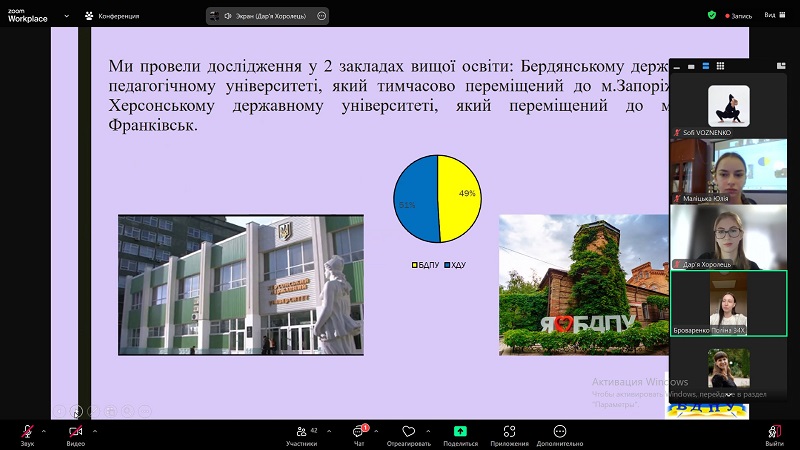Click the zoom magnifier in slideshow controls
800x450 pixels.
point(128,411)
